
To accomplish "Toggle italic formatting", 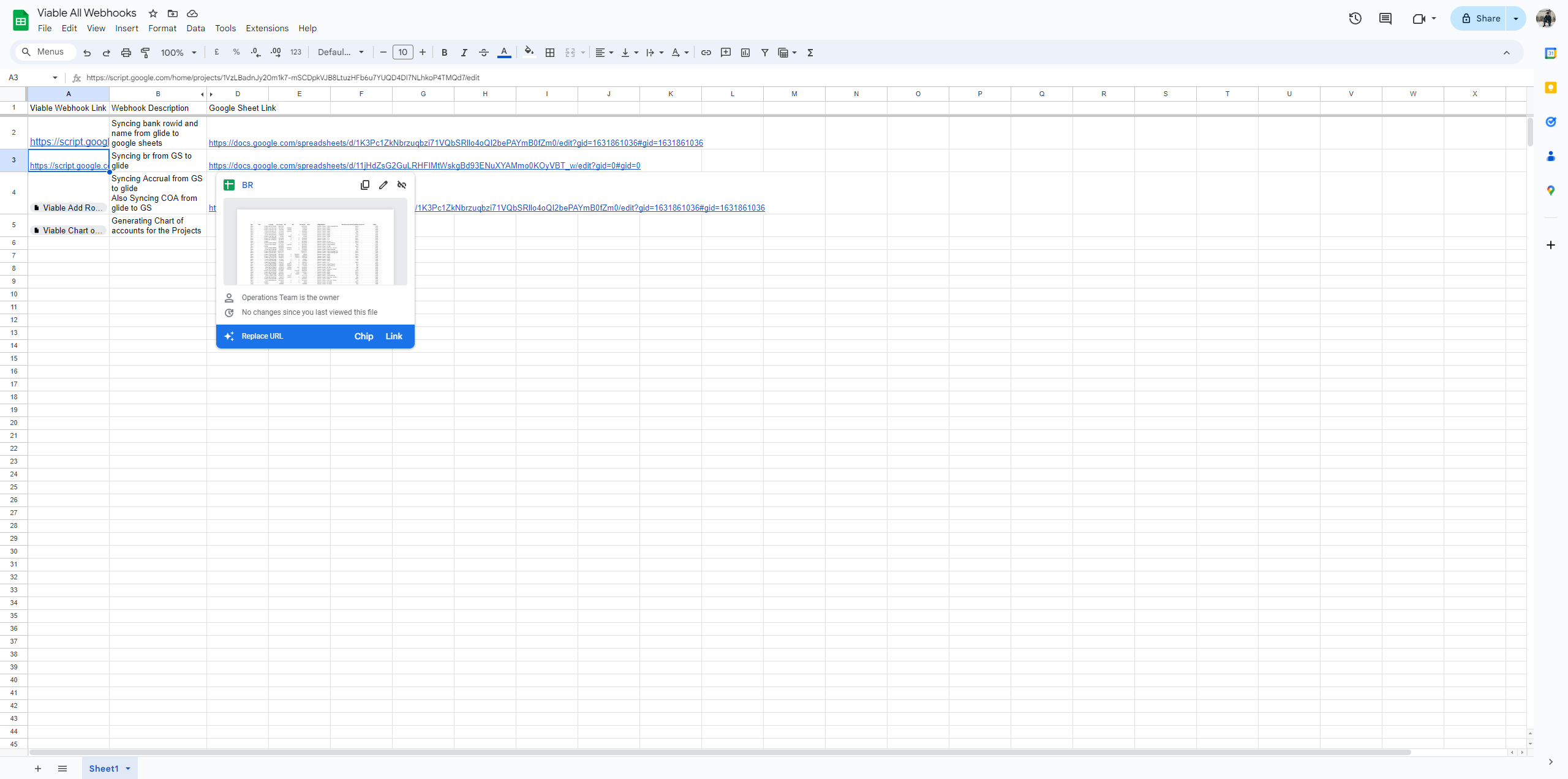I will (464, 53).
